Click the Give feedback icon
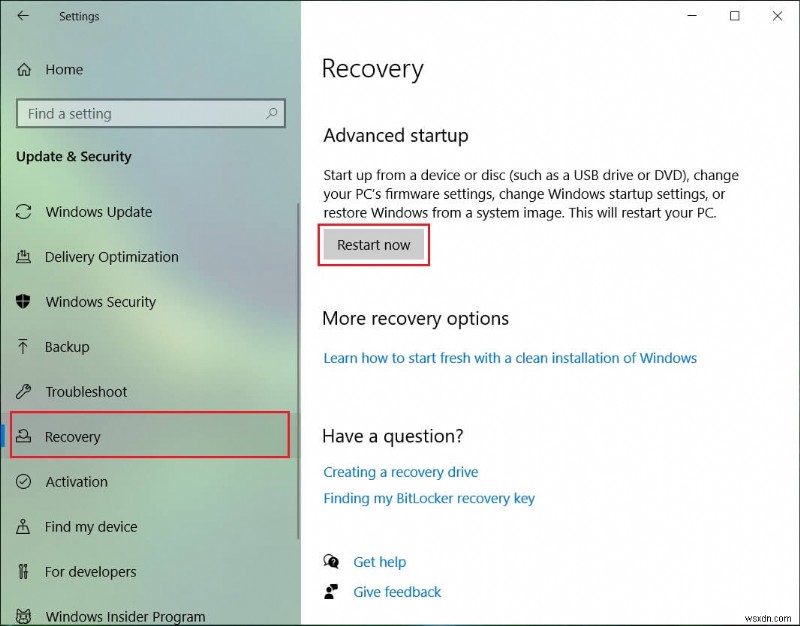This screenshot has height=626, width=800. click(332, 592)
